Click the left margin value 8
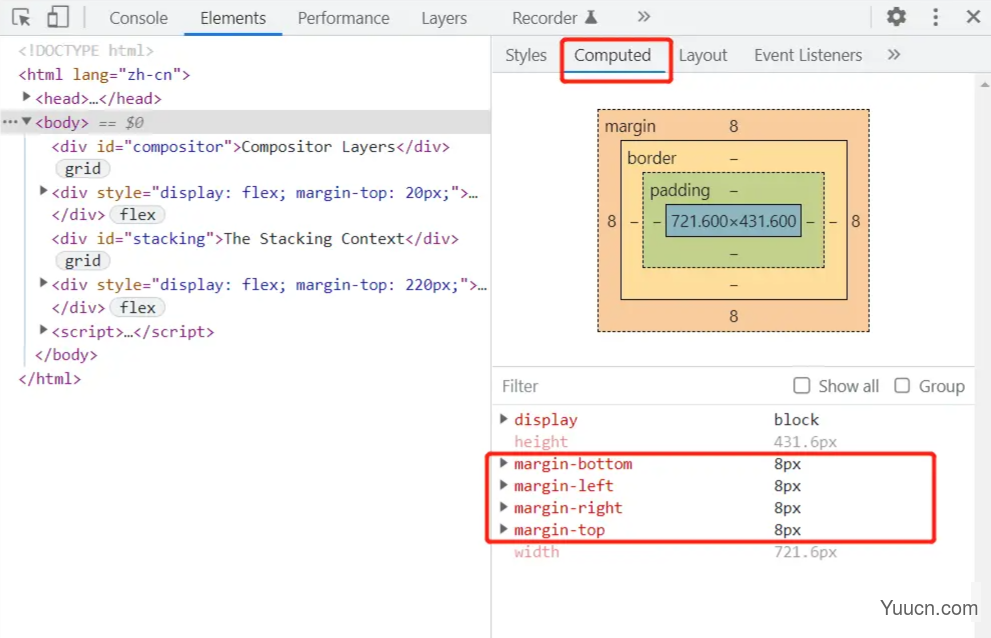The width and height of the screenshot is (991, 638). [x=611, y=221]
